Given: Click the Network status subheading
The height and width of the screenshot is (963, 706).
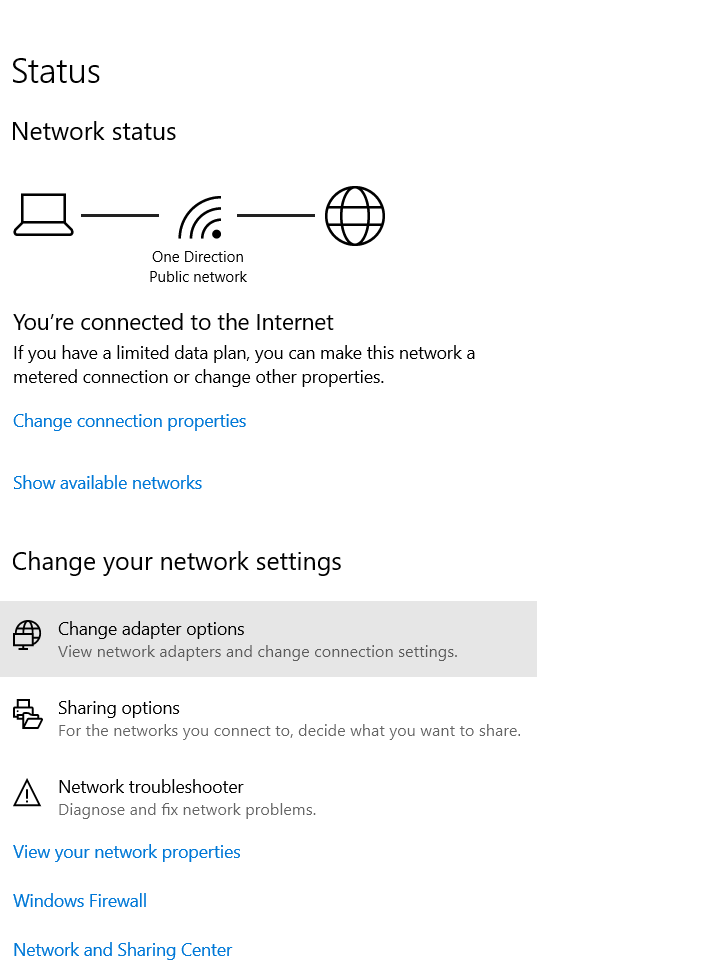Looking at the screenshot, I should [94, 132].
